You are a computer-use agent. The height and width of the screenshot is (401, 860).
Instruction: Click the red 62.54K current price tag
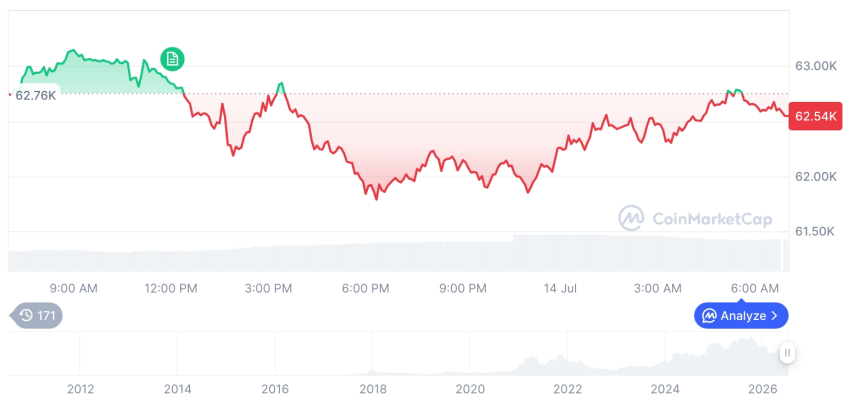(x=815, y=116)
